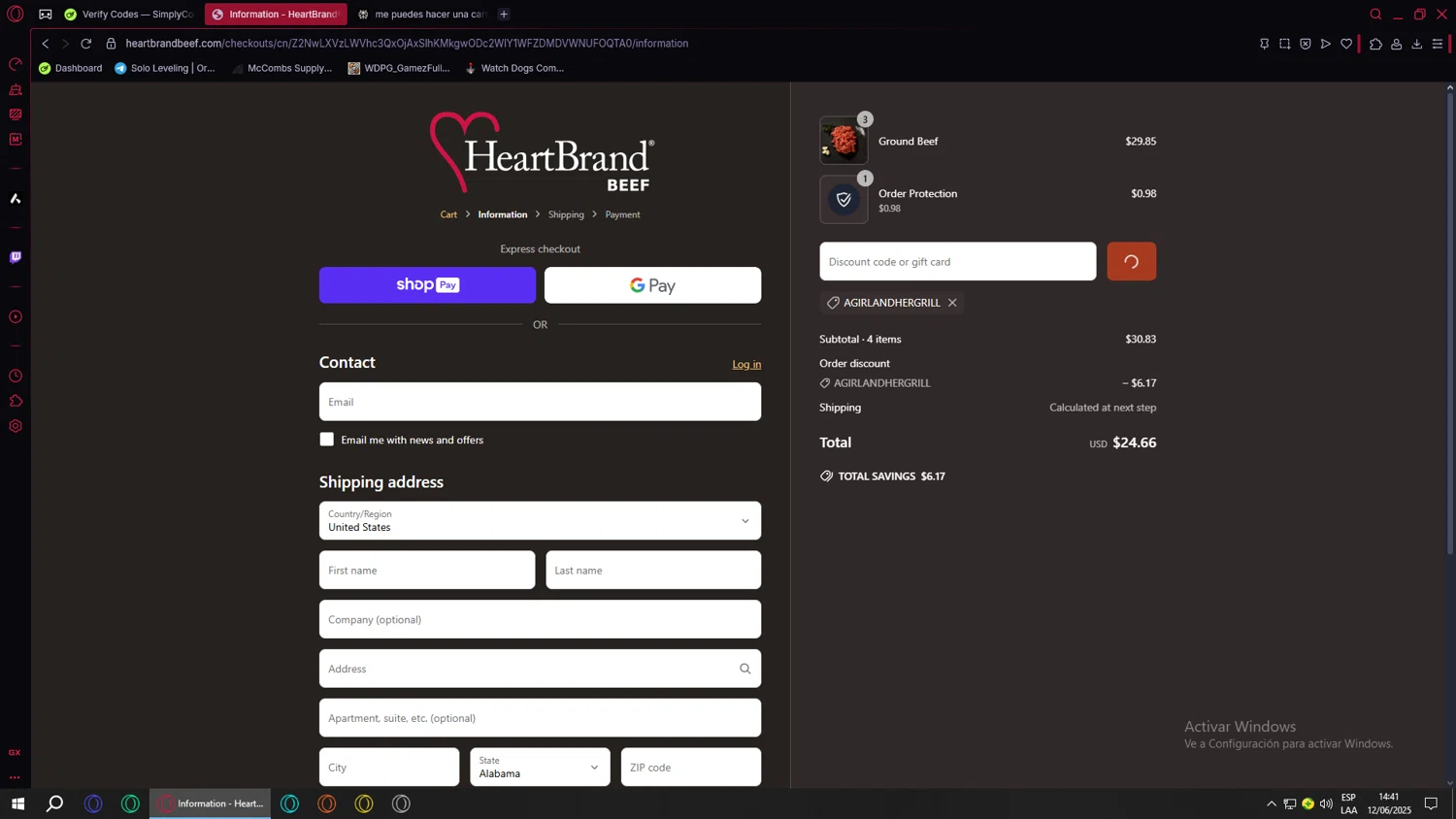Bookmark page with heart icon
Image resolution: width=1456 pixels, height=819 pixels.
click(x=1346, y=44)
